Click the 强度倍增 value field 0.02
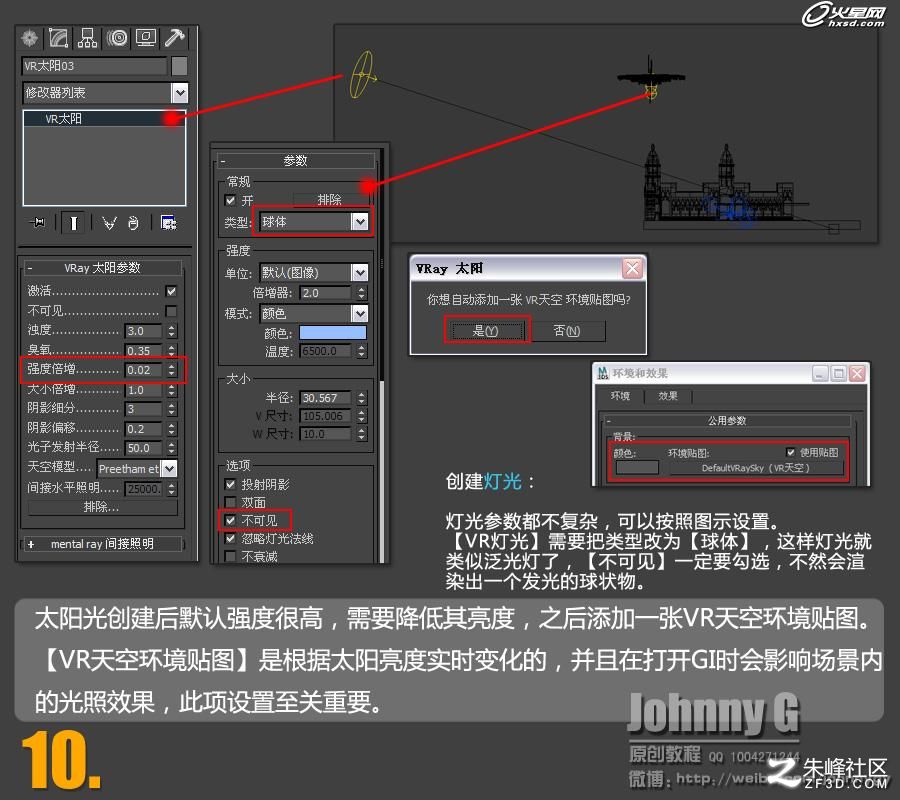 point(144,370)
